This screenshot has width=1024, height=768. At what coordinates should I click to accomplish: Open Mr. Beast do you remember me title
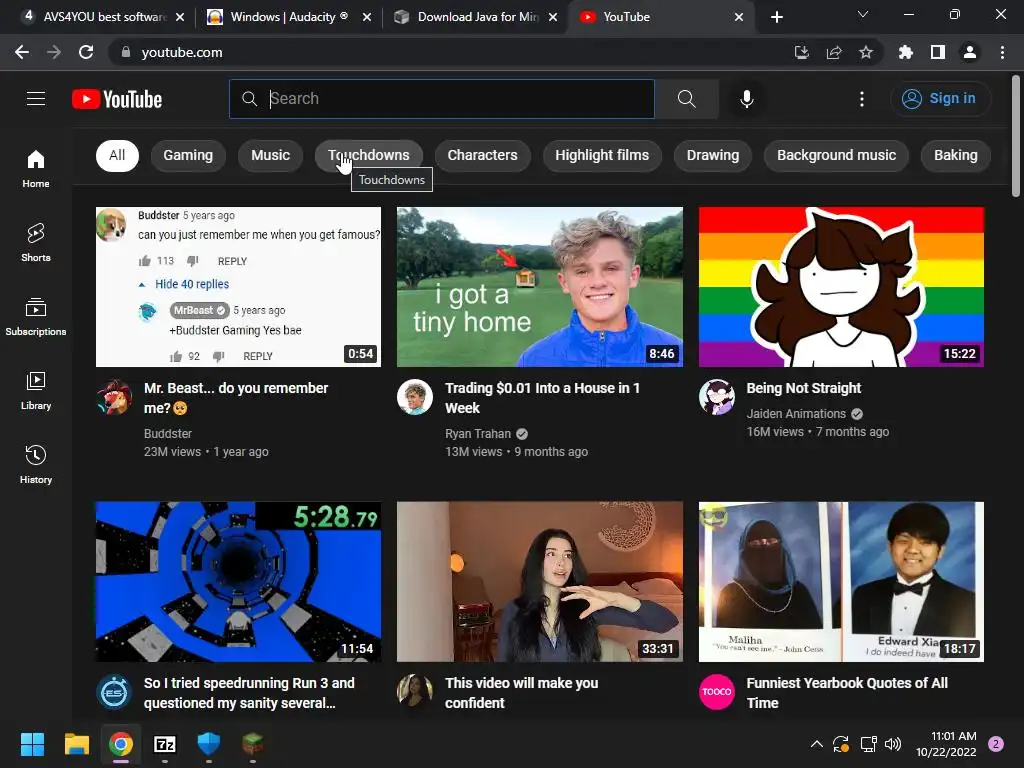click(236, 398)
